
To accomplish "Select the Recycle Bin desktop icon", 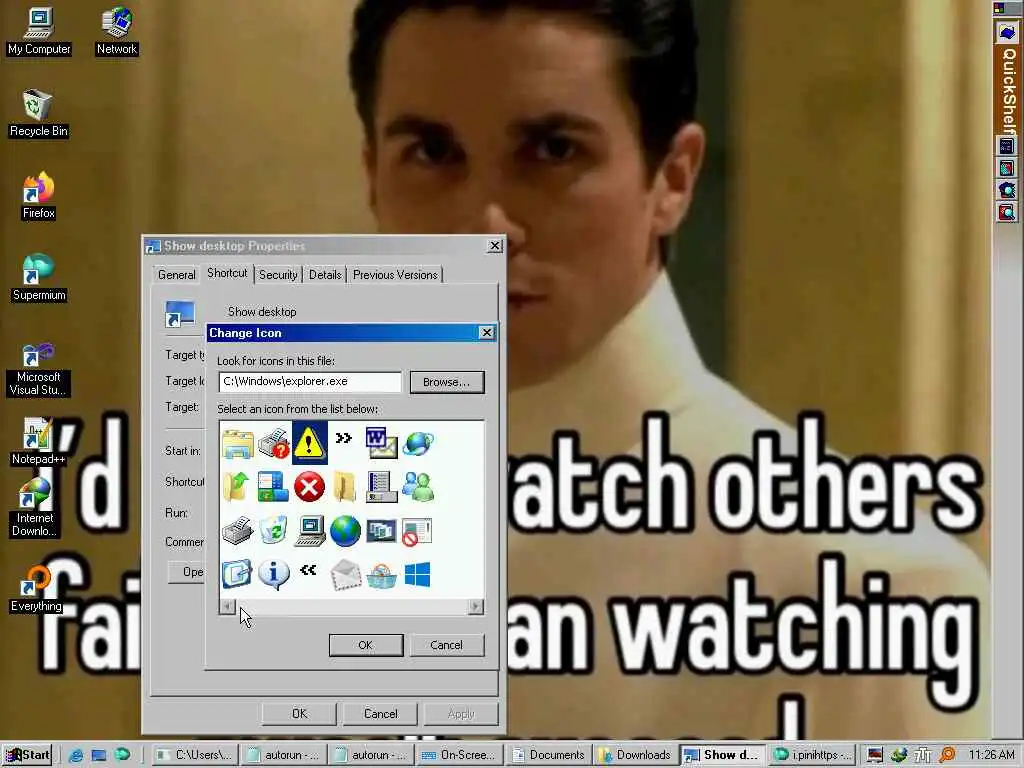I will coord(39,114).
